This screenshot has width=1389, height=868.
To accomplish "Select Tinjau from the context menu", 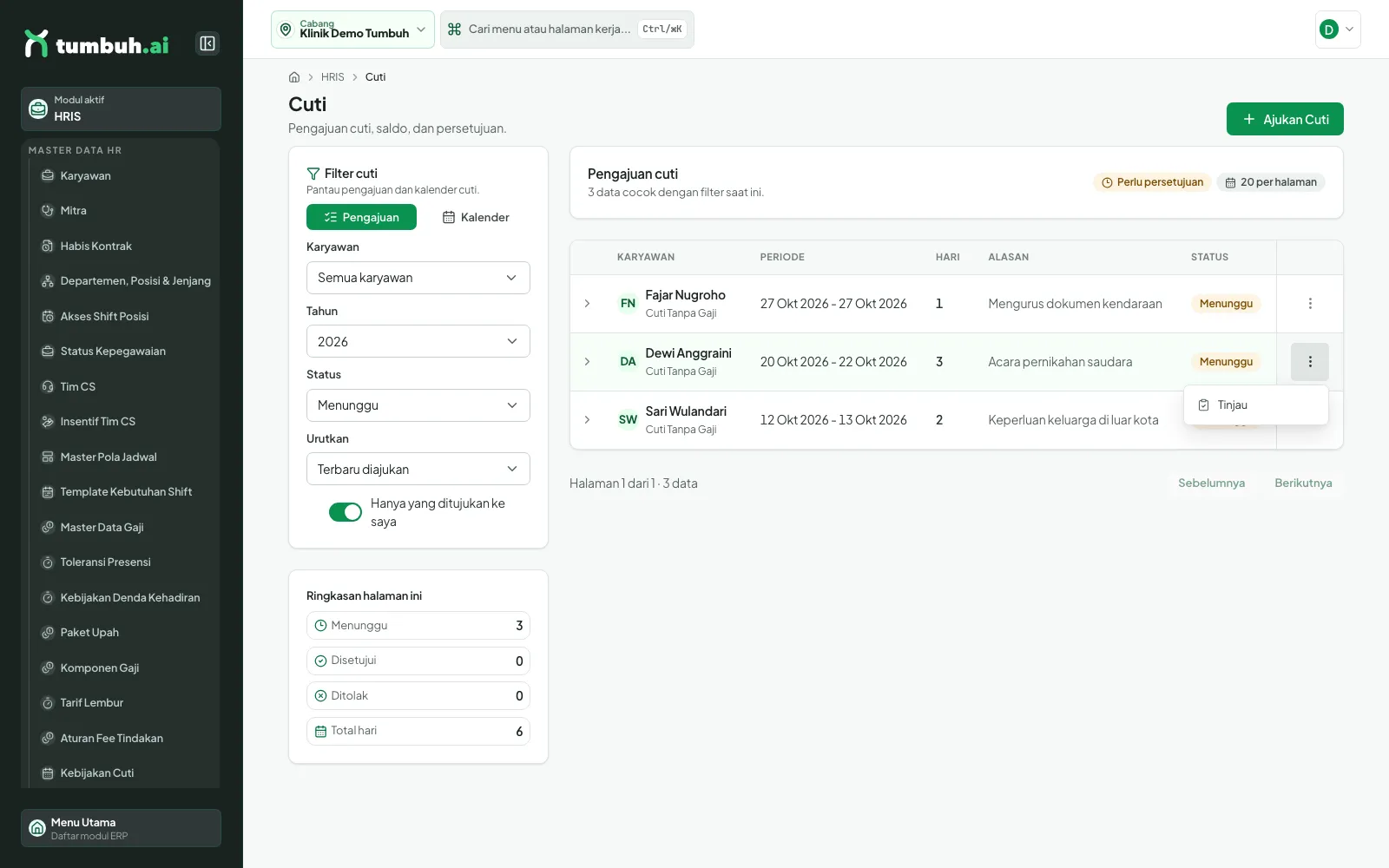I will click(x=1255, y=405).
